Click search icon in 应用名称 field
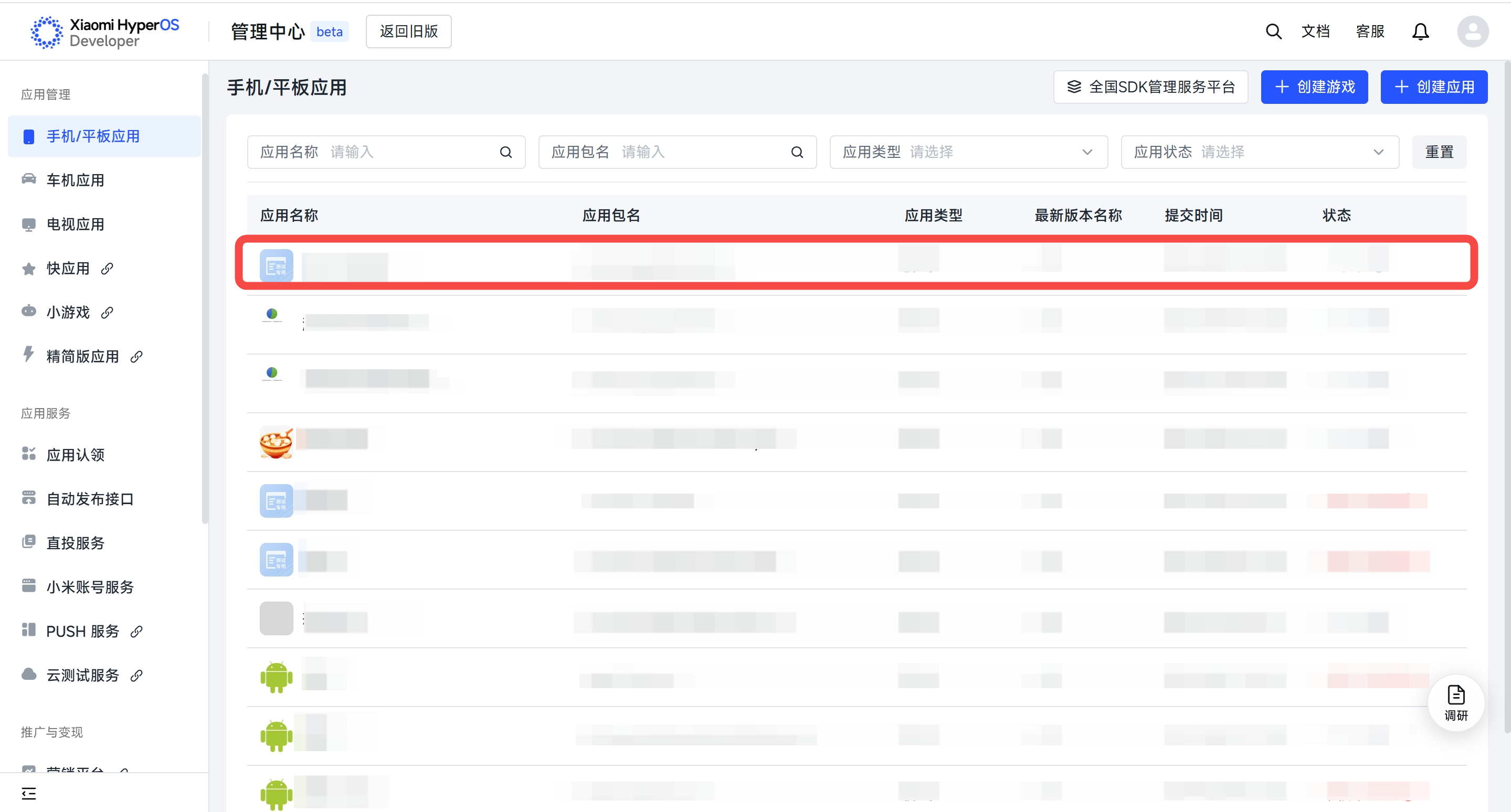The image size is (1511, 812). pos(505,153)
